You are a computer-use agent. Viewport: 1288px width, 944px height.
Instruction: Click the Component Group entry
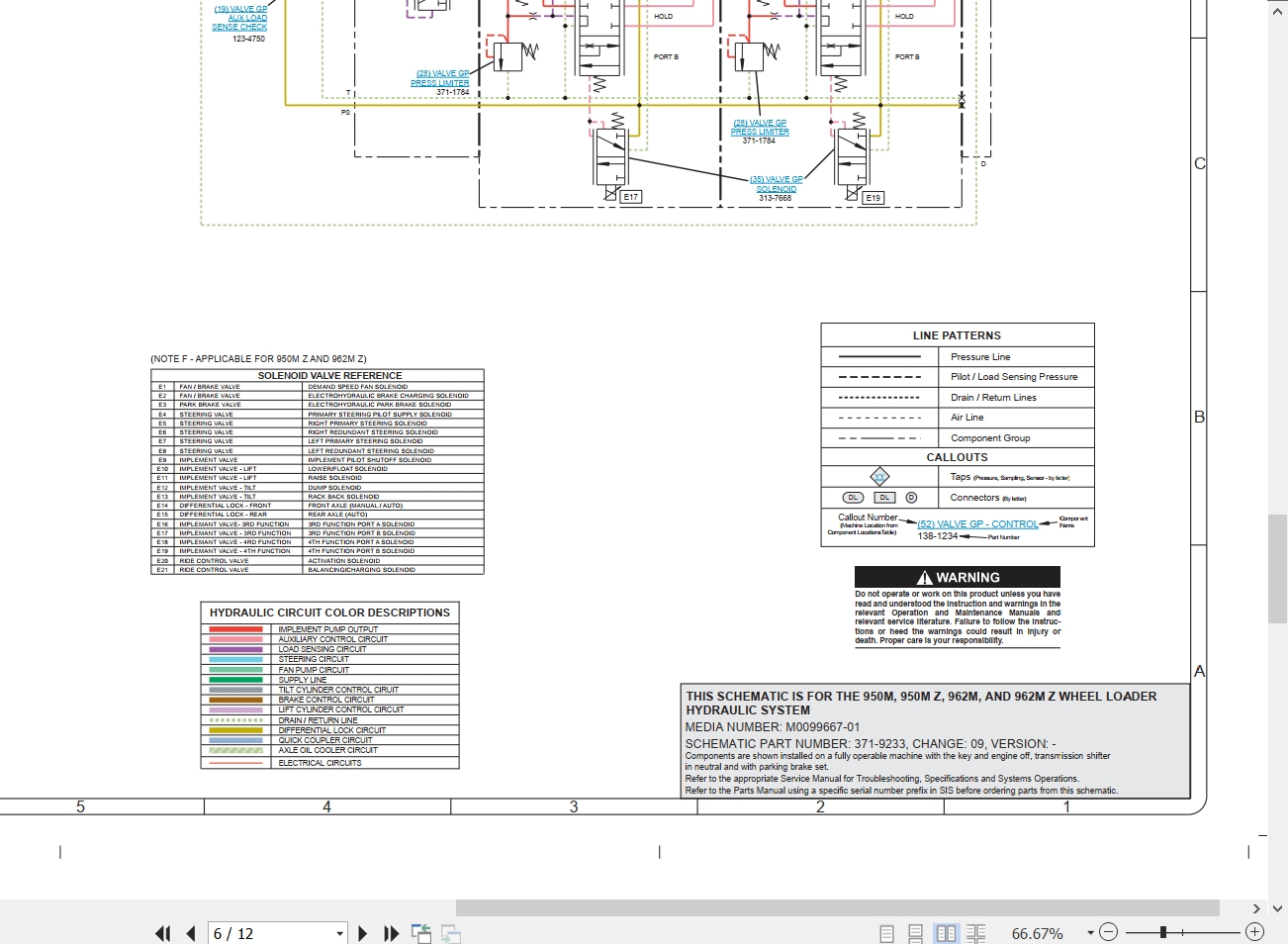coord(990,438)
